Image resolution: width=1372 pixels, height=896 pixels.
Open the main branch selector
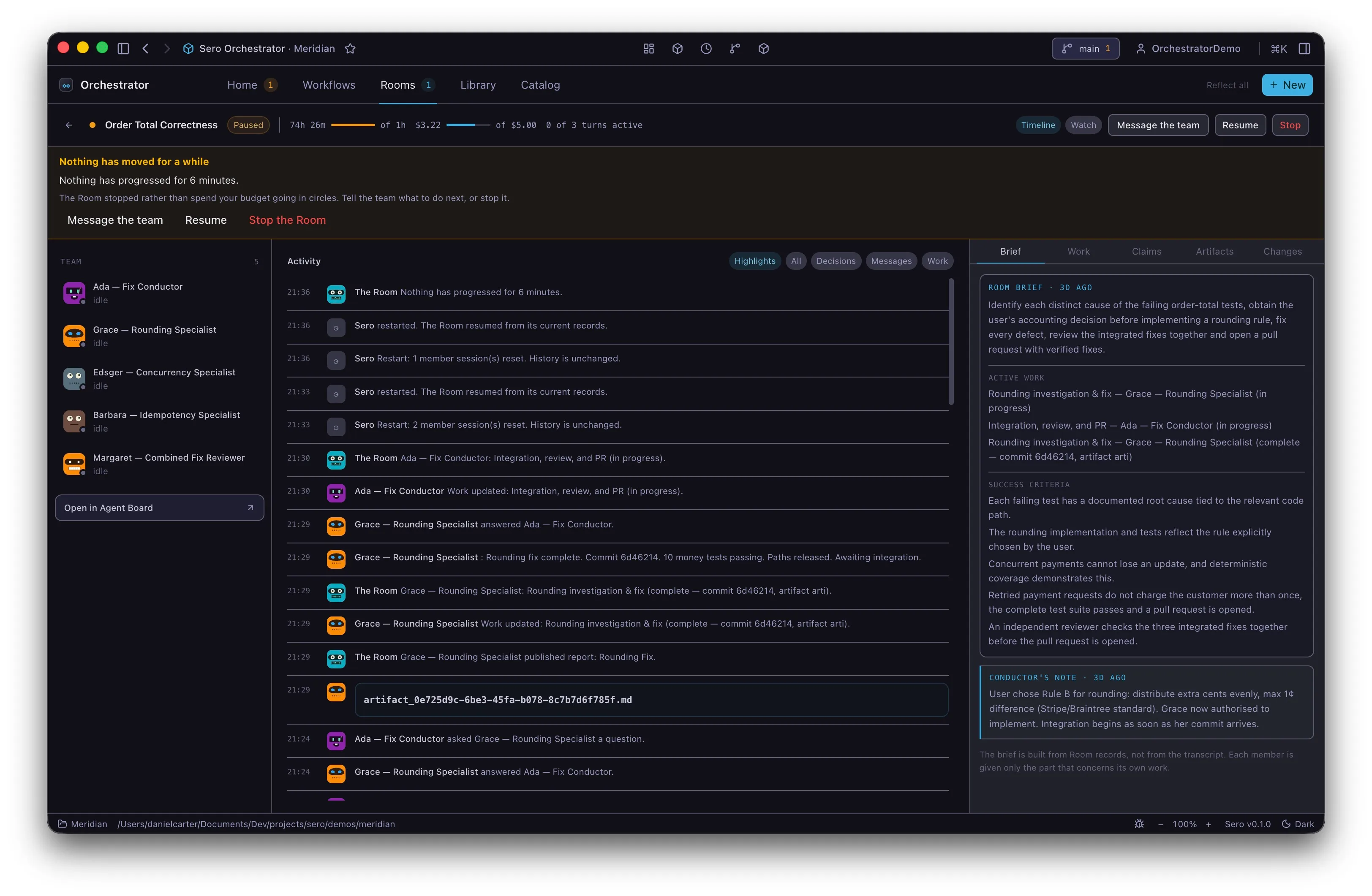[1086, 49]
